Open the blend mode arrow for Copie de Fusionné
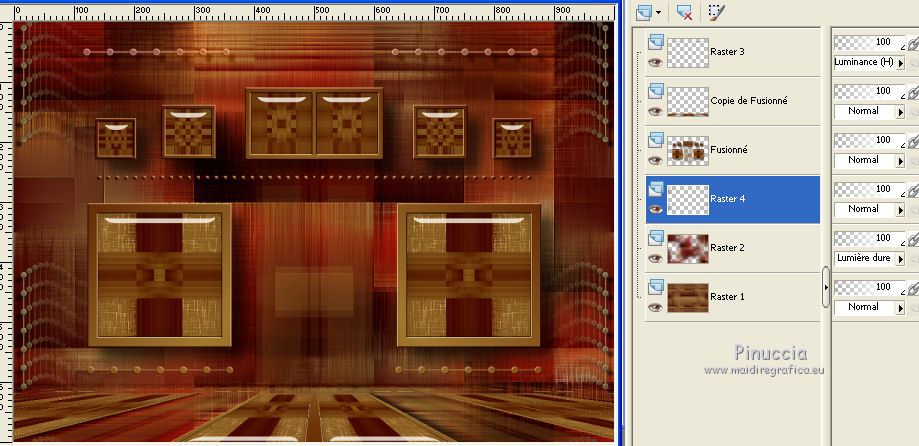The image size is (919, 446). pyautogui.click(x=900, y=112)
